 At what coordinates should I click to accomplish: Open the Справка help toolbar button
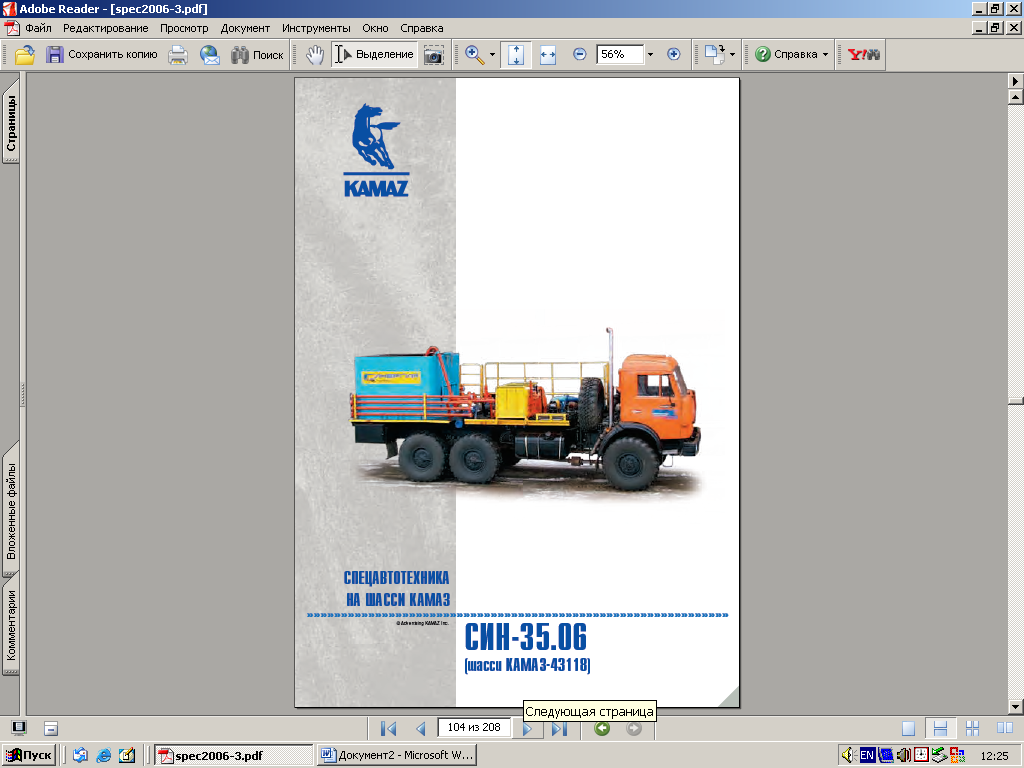point(786,55)
